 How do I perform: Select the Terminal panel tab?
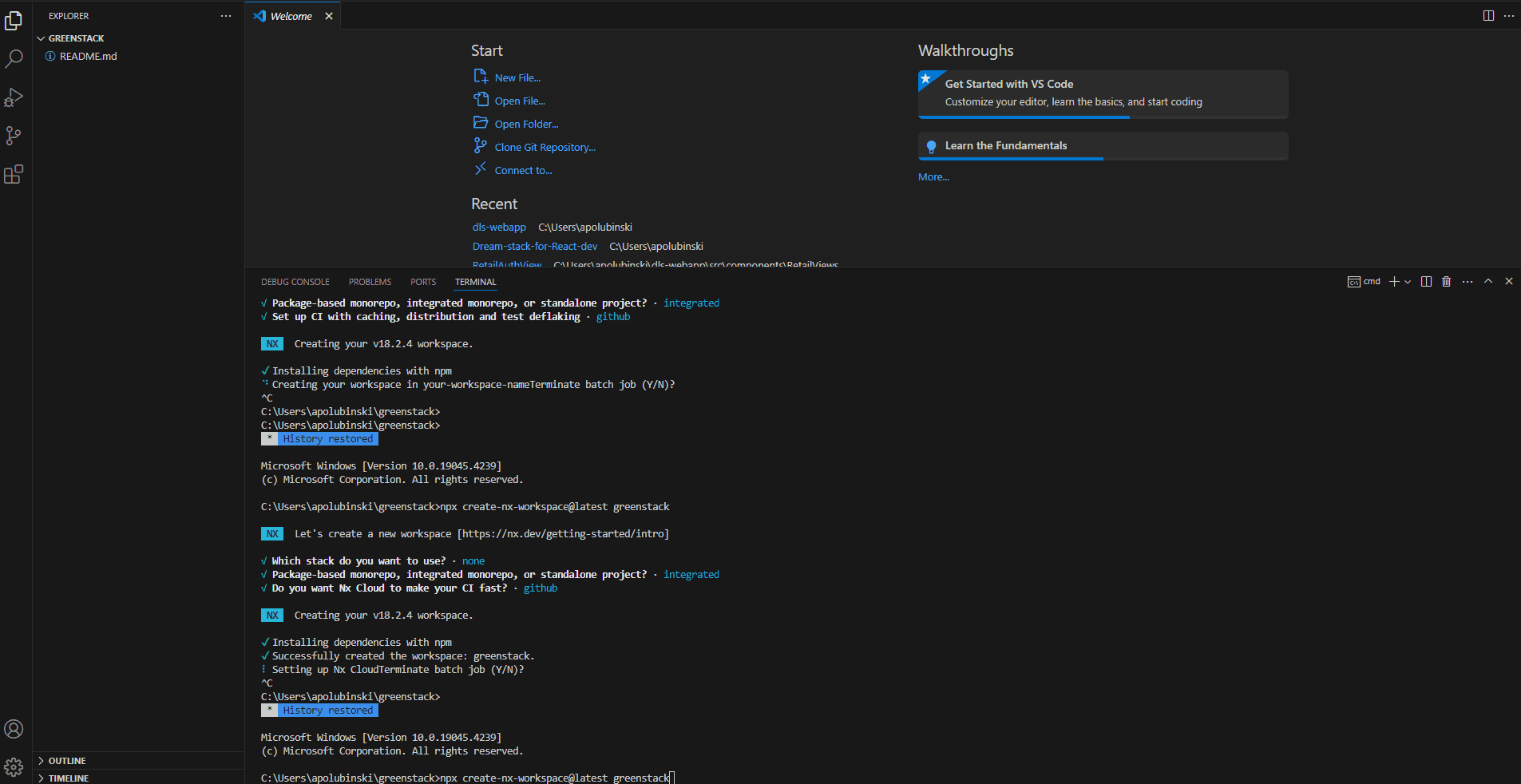coord(476,283)
